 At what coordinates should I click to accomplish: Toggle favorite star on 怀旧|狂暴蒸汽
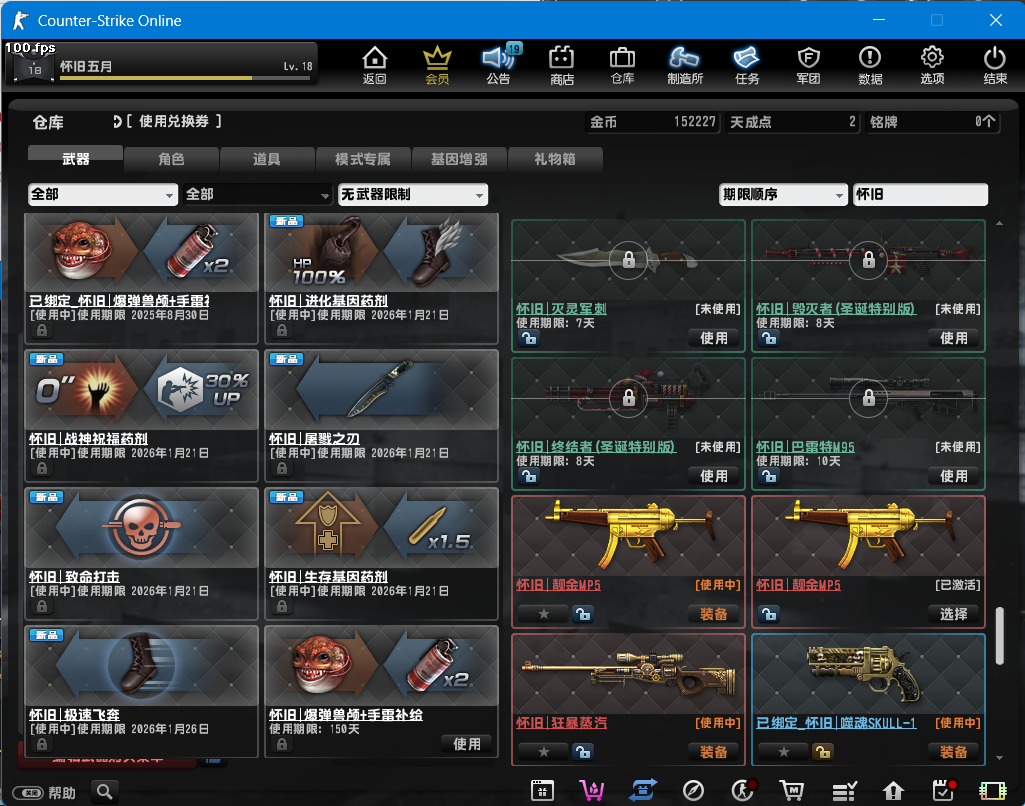pos(543,752)
